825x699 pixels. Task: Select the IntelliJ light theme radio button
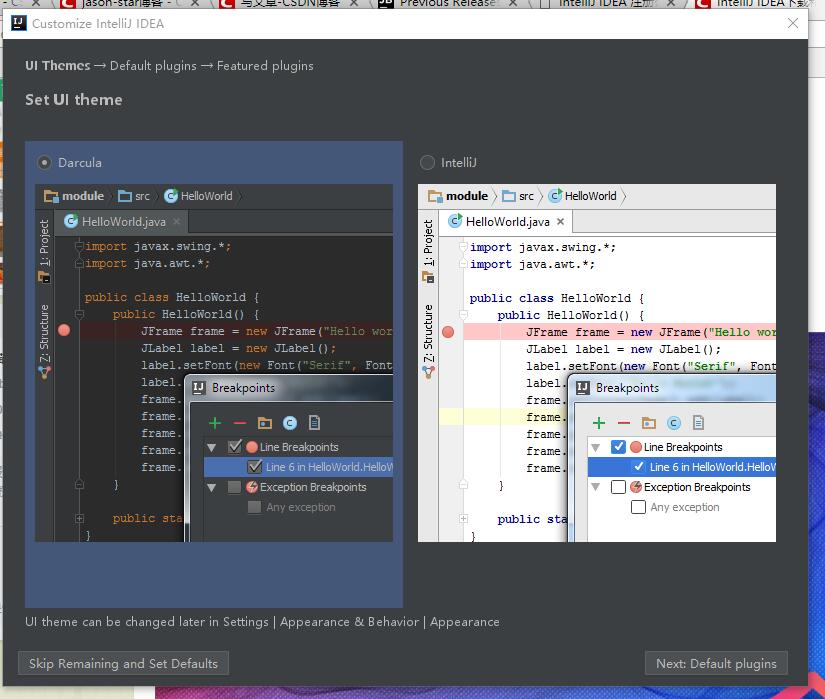pyautogui.click(x=427, y=163)
